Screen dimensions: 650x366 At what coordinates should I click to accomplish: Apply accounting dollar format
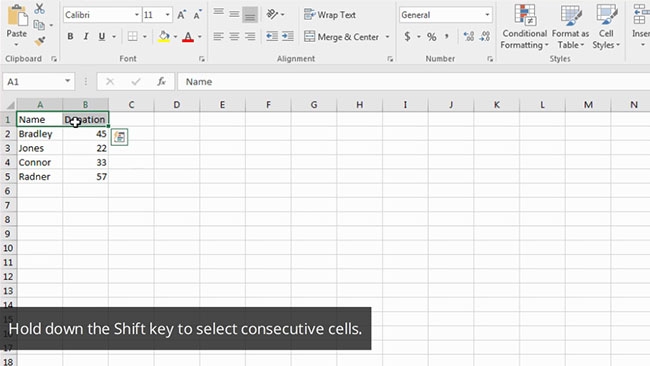407,36
